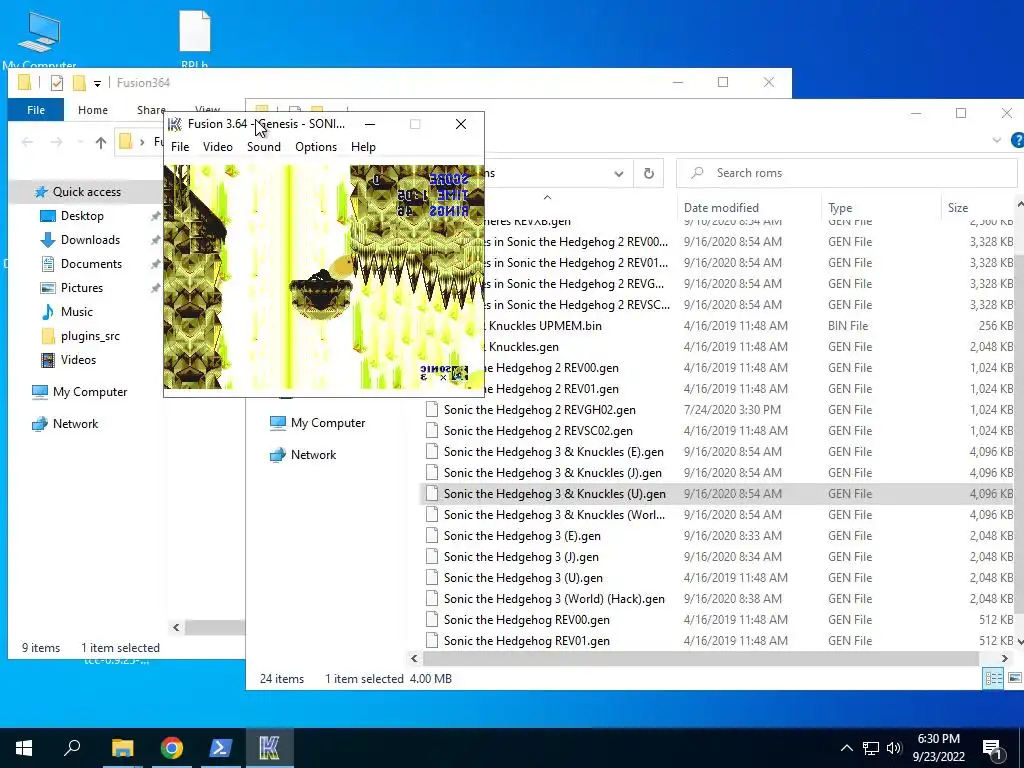The image size is (1024, 768).
Task: Select file Sonic the Hedgehog 2 REVGH02.gen
Action: pos(539,410)
